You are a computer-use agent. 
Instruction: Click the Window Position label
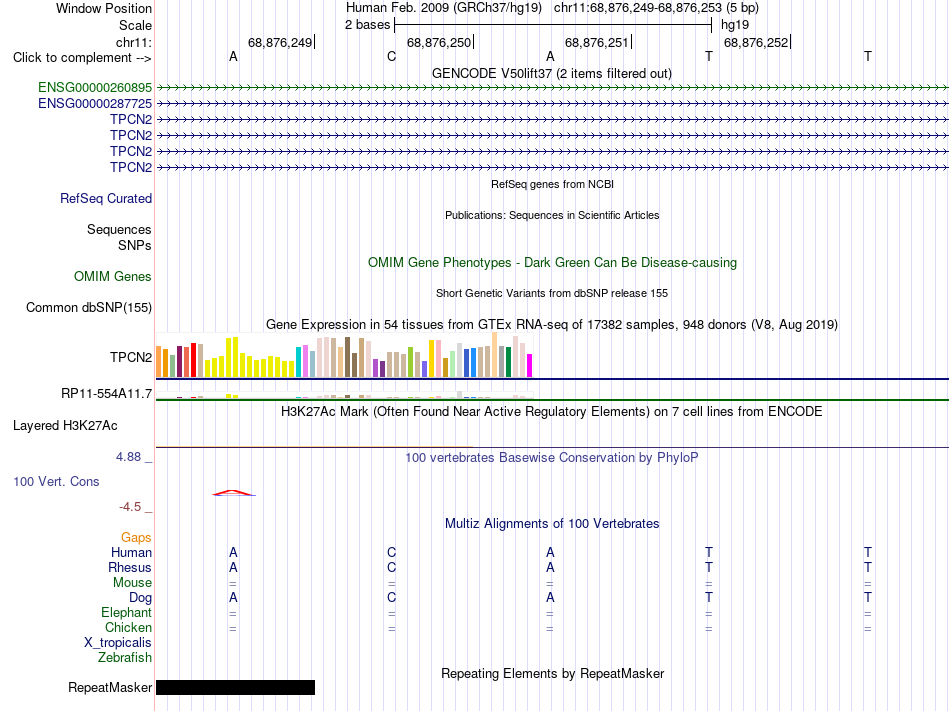tap(104, 9)
